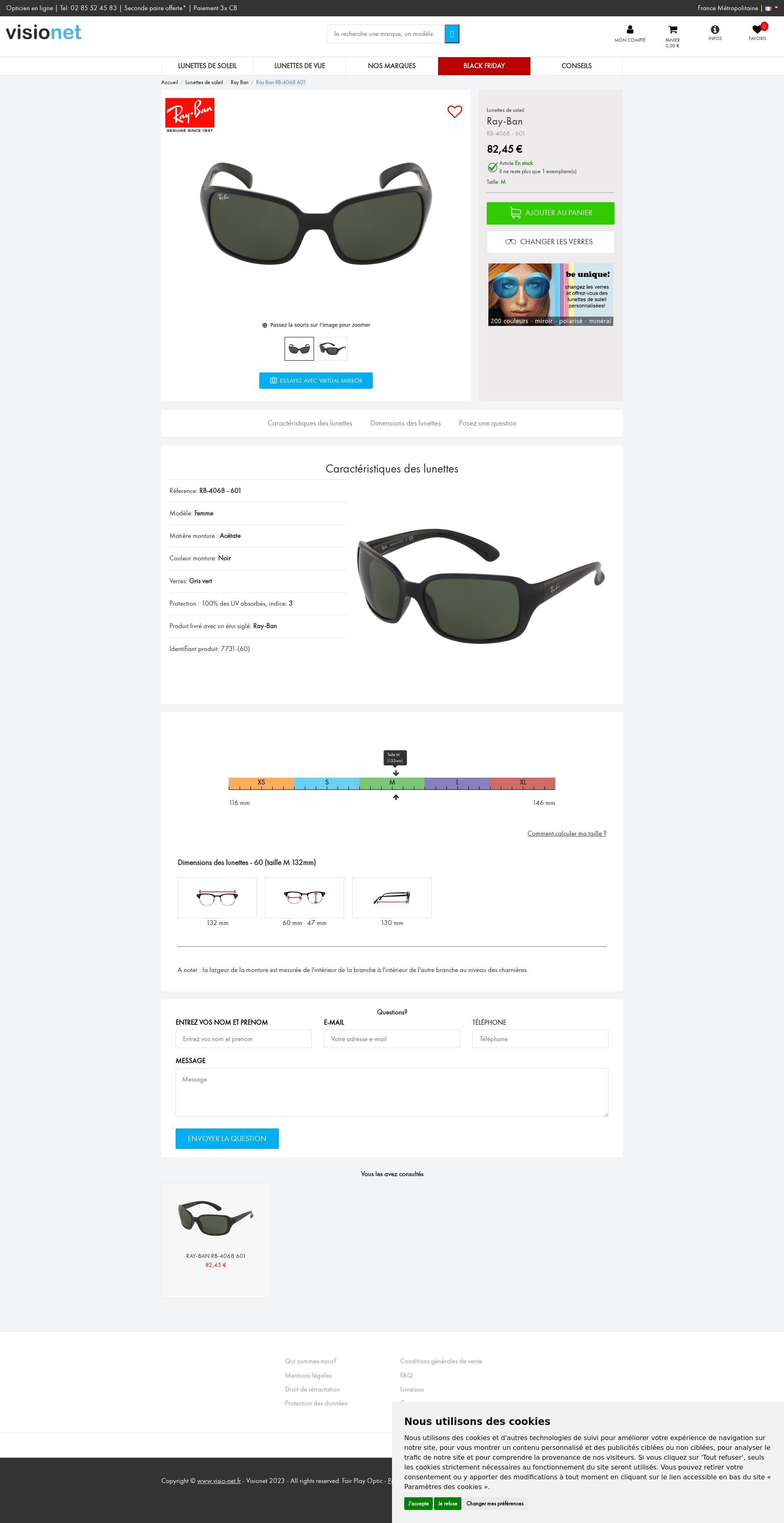Screen dimensions: 784x1523
Task: Click the frame width 132 mm diagram
Action: (x=217, y=897)
